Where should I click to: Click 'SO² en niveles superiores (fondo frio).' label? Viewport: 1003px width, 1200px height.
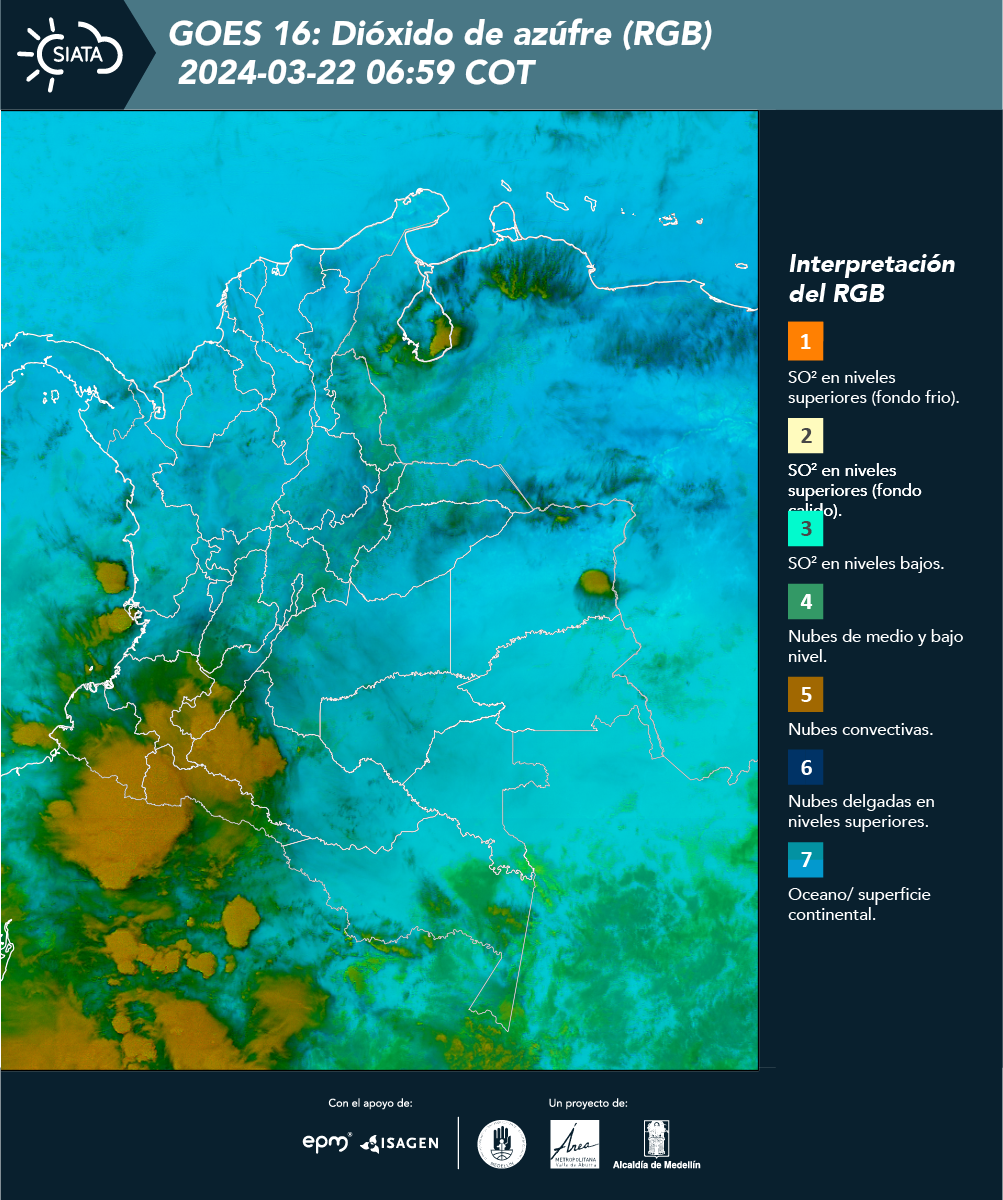[874, 387]
